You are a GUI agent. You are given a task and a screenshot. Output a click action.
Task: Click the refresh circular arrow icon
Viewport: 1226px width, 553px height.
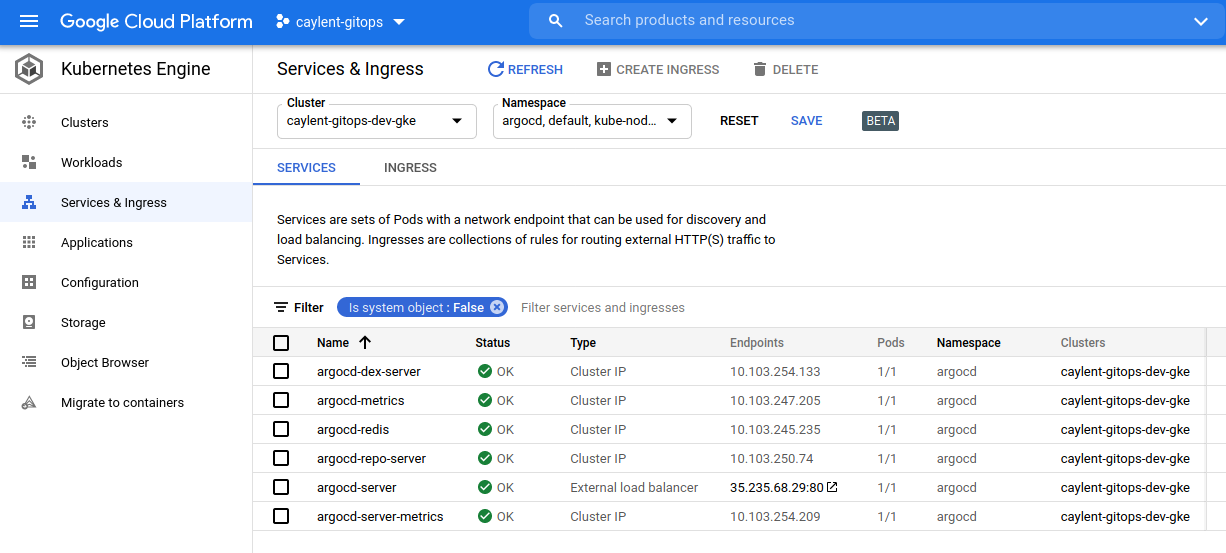coord(495,69)
